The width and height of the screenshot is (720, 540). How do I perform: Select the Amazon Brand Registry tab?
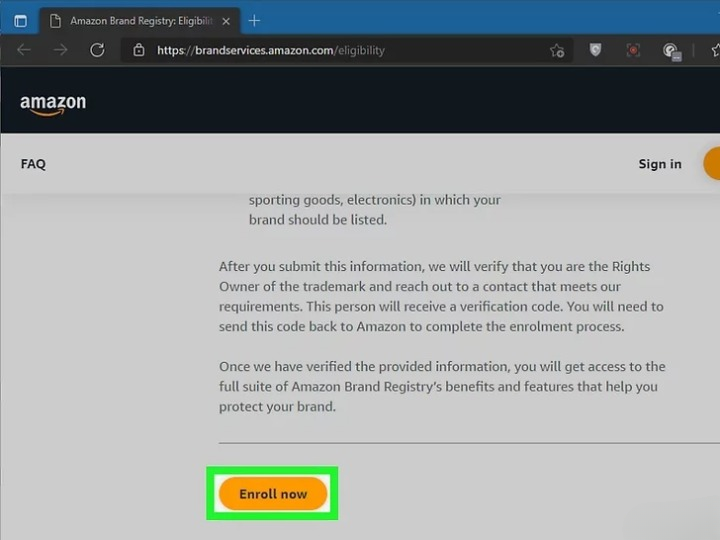tap(140, 21)
